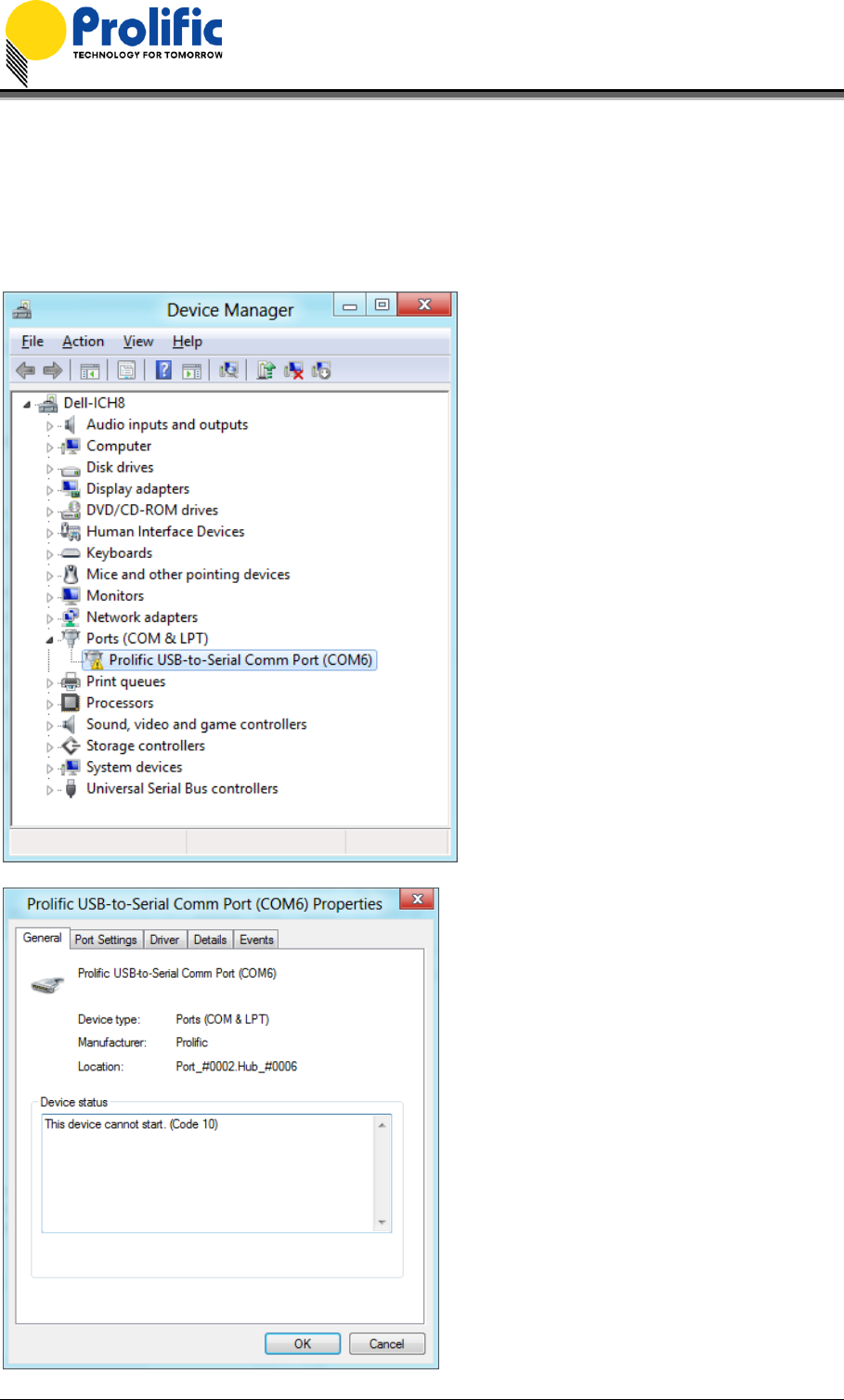Expand the System devices node
The image size is (844, 1400).
pos(50,769)
